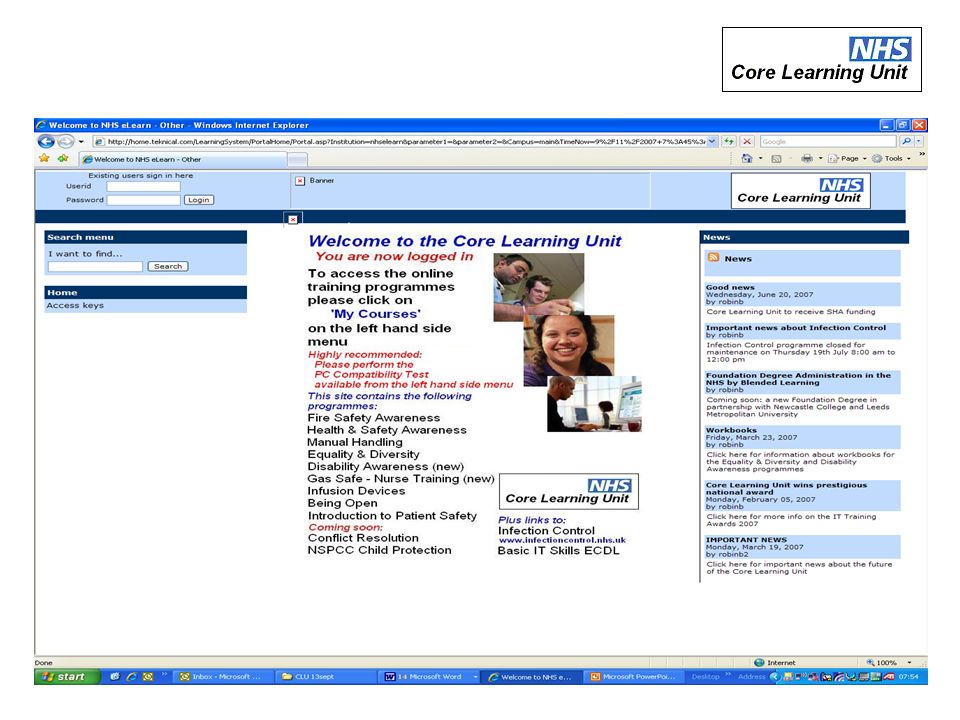
Task: Click the Password input field
Action: click(143, 200)
